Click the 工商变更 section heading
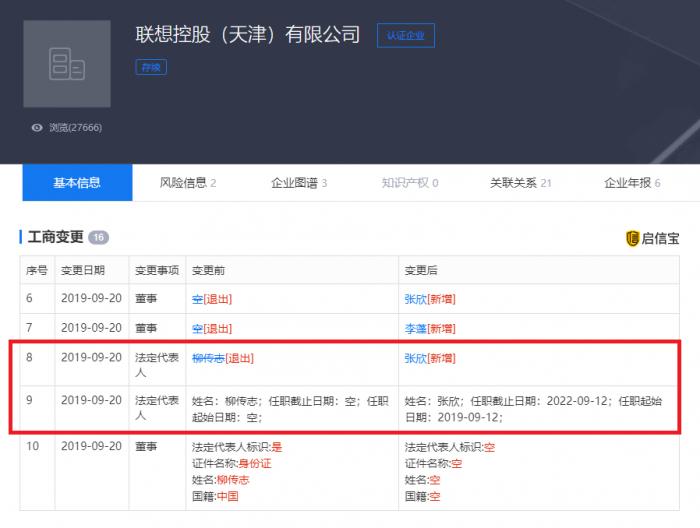The image size is (700, 528). 56,238
